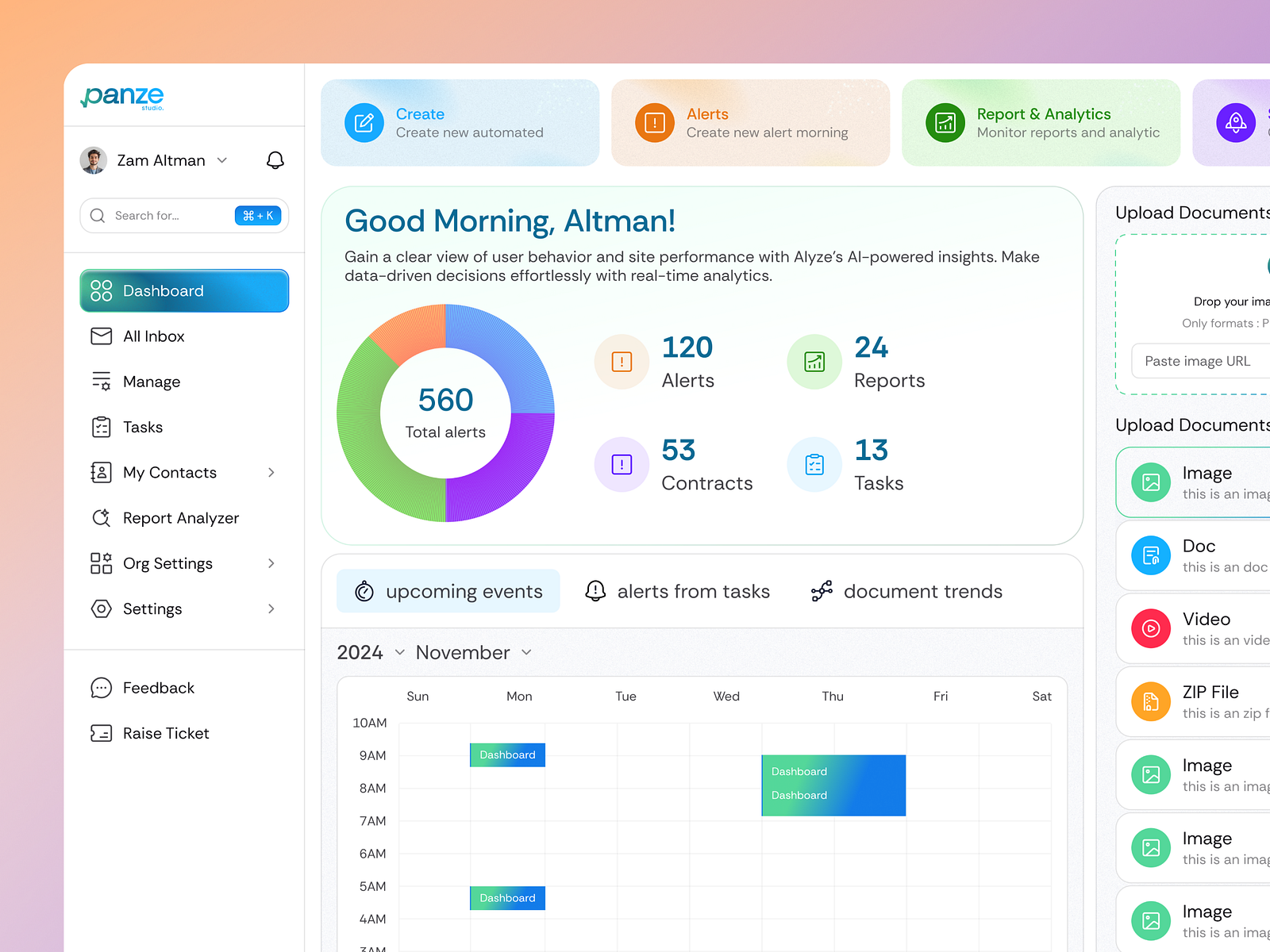Open the 2024 year dropdown

click(x=371, y=652)
